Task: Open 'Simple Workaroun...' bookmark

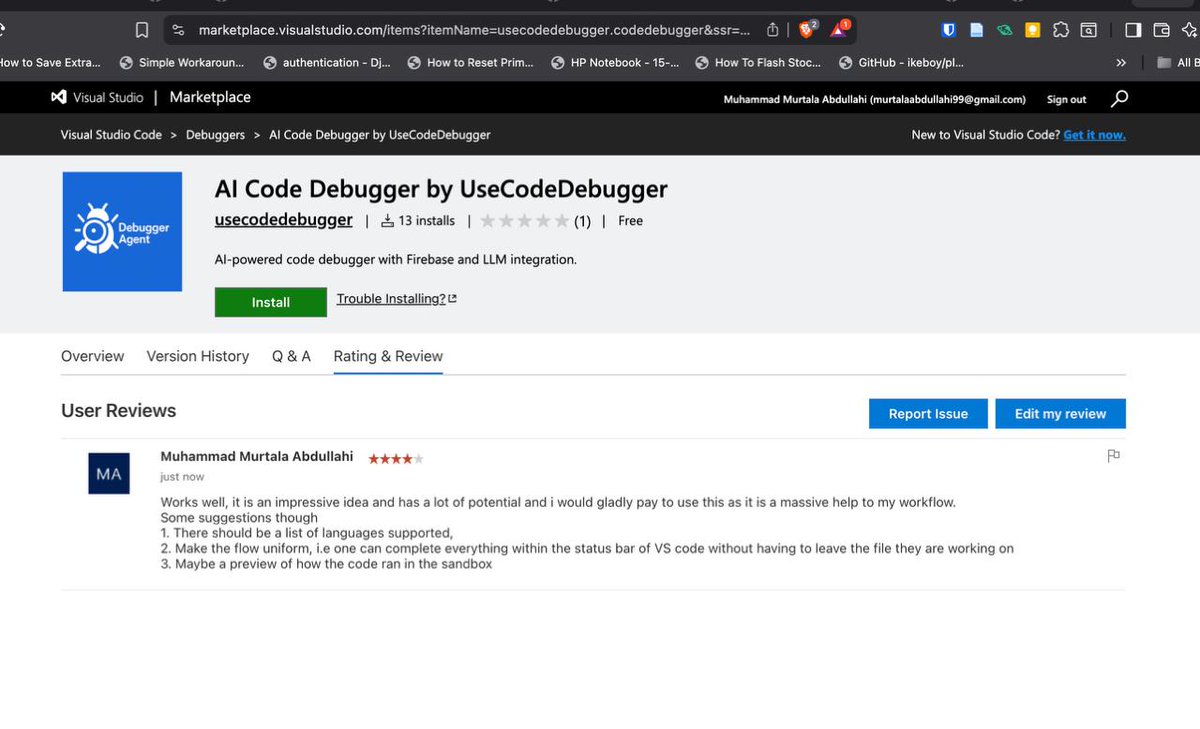Action: pos(182,62)
